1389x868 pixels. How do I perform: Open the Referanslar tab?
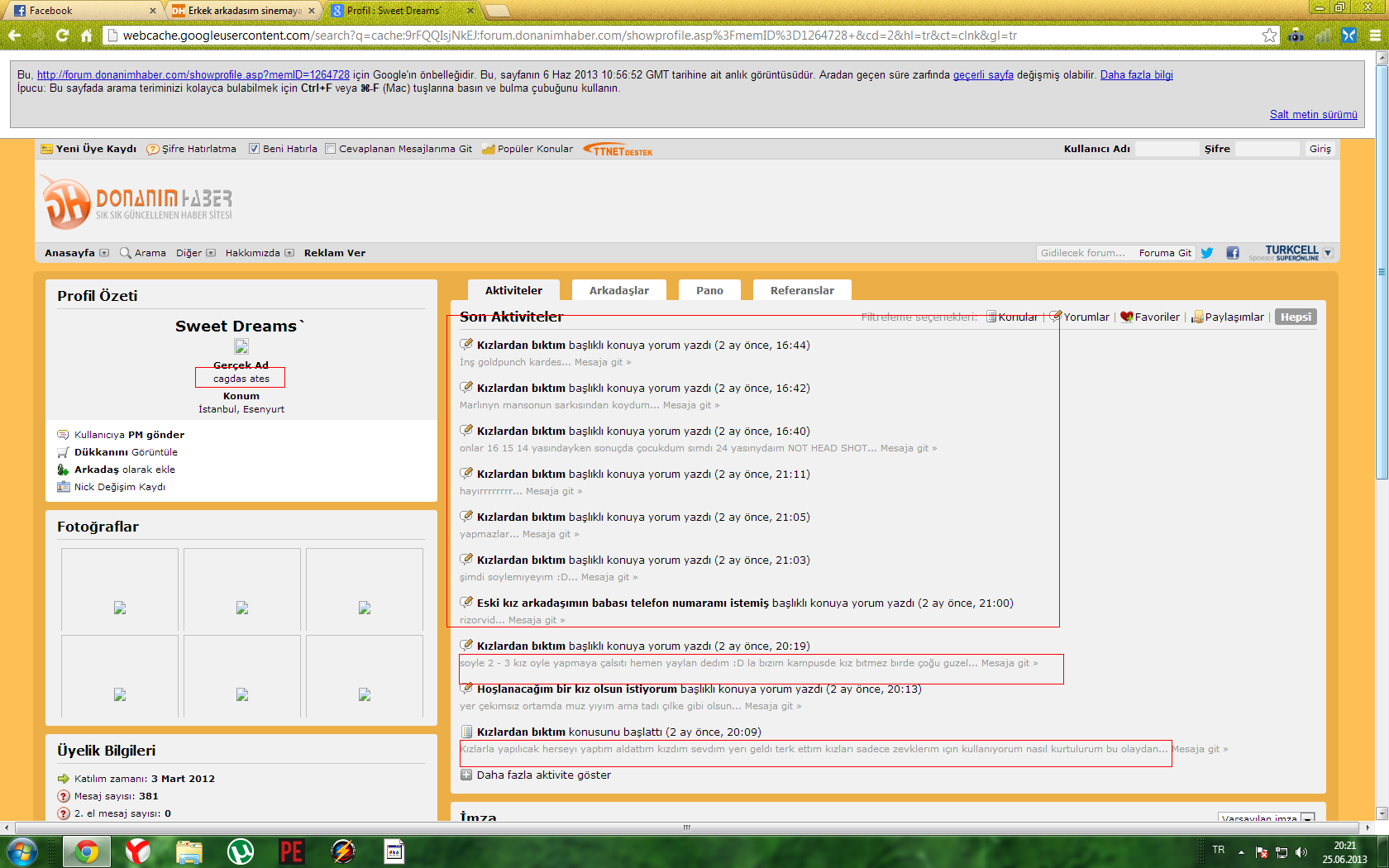(801, 290)
